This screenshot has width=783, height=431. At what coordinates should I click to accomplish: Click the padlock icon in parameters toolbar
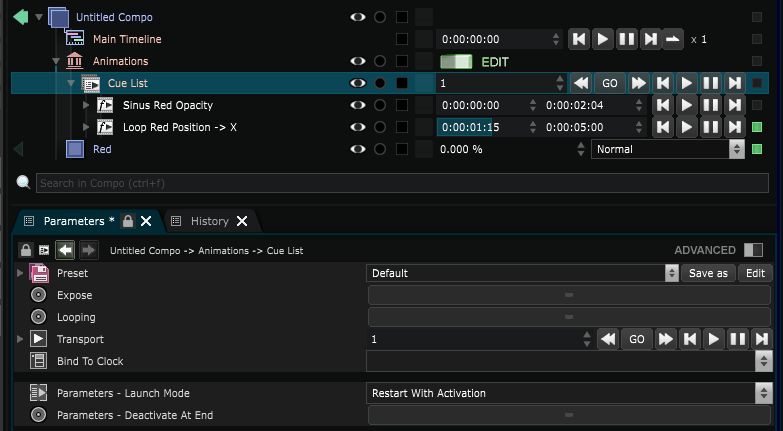click(x=26, y=250)
